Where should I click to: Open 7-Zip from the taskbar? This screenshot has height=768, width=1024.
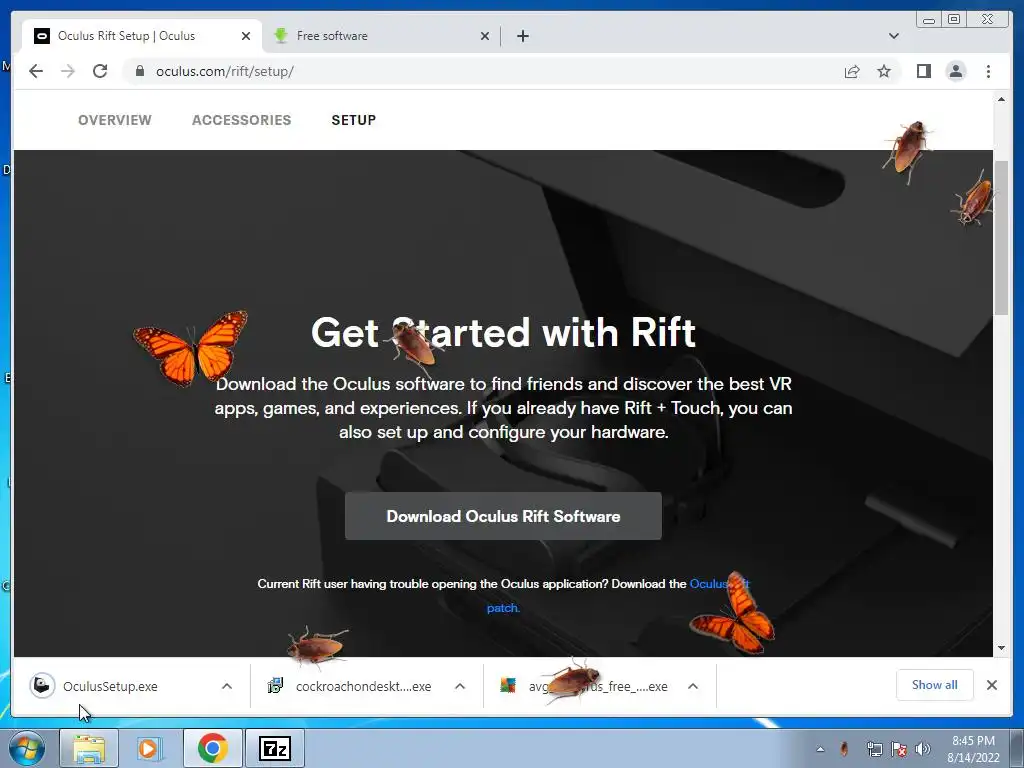(274, 748)
